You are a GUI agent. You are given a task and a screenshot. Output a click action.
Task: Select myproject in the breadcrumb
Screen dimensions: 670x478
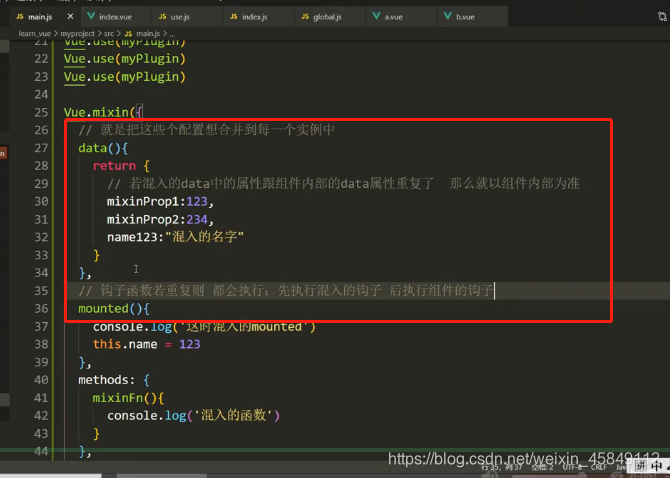tap(77, 33)
